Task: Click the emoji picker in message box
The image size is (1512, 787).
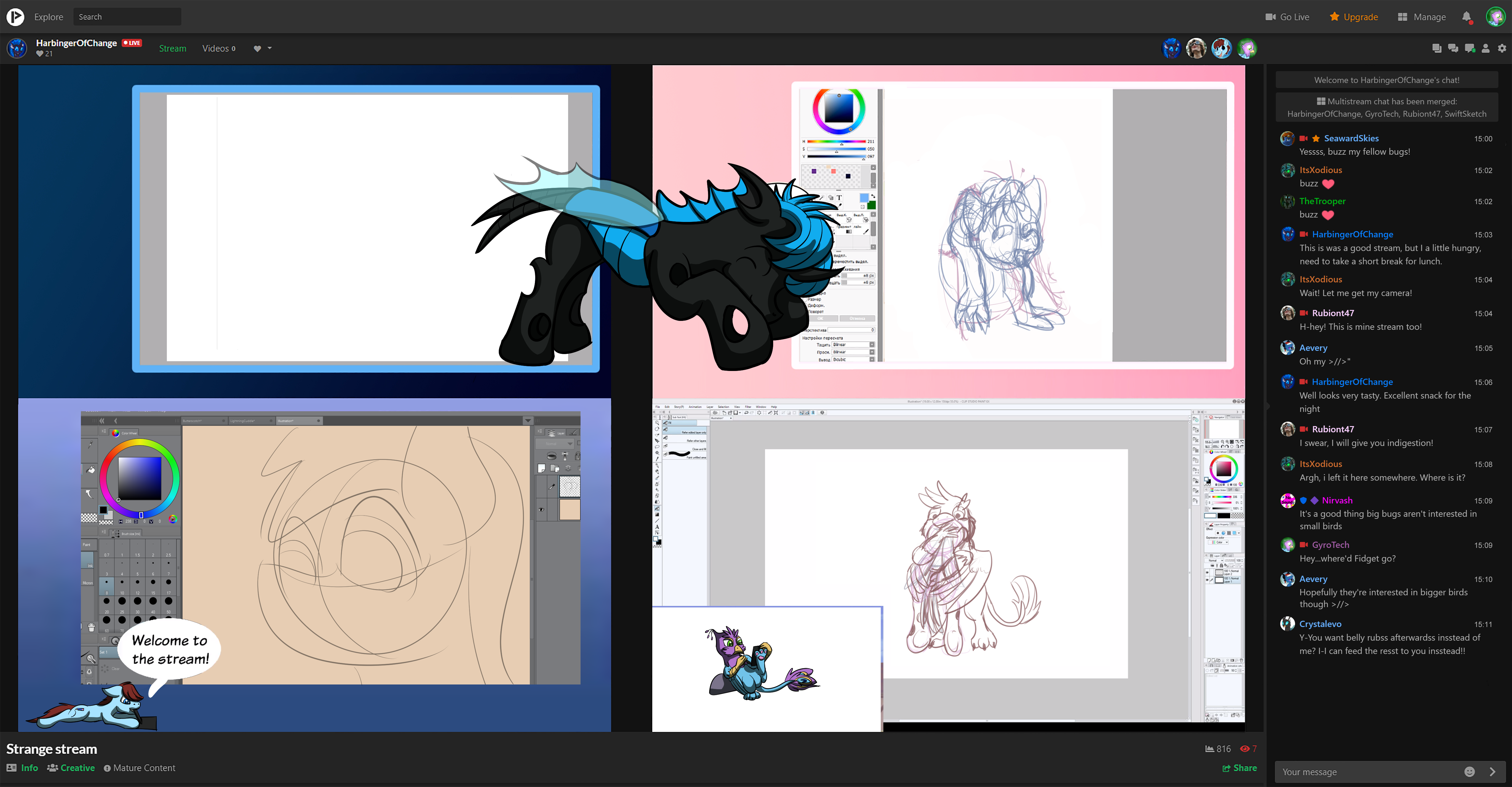Action: click(x=1469, y=772)
